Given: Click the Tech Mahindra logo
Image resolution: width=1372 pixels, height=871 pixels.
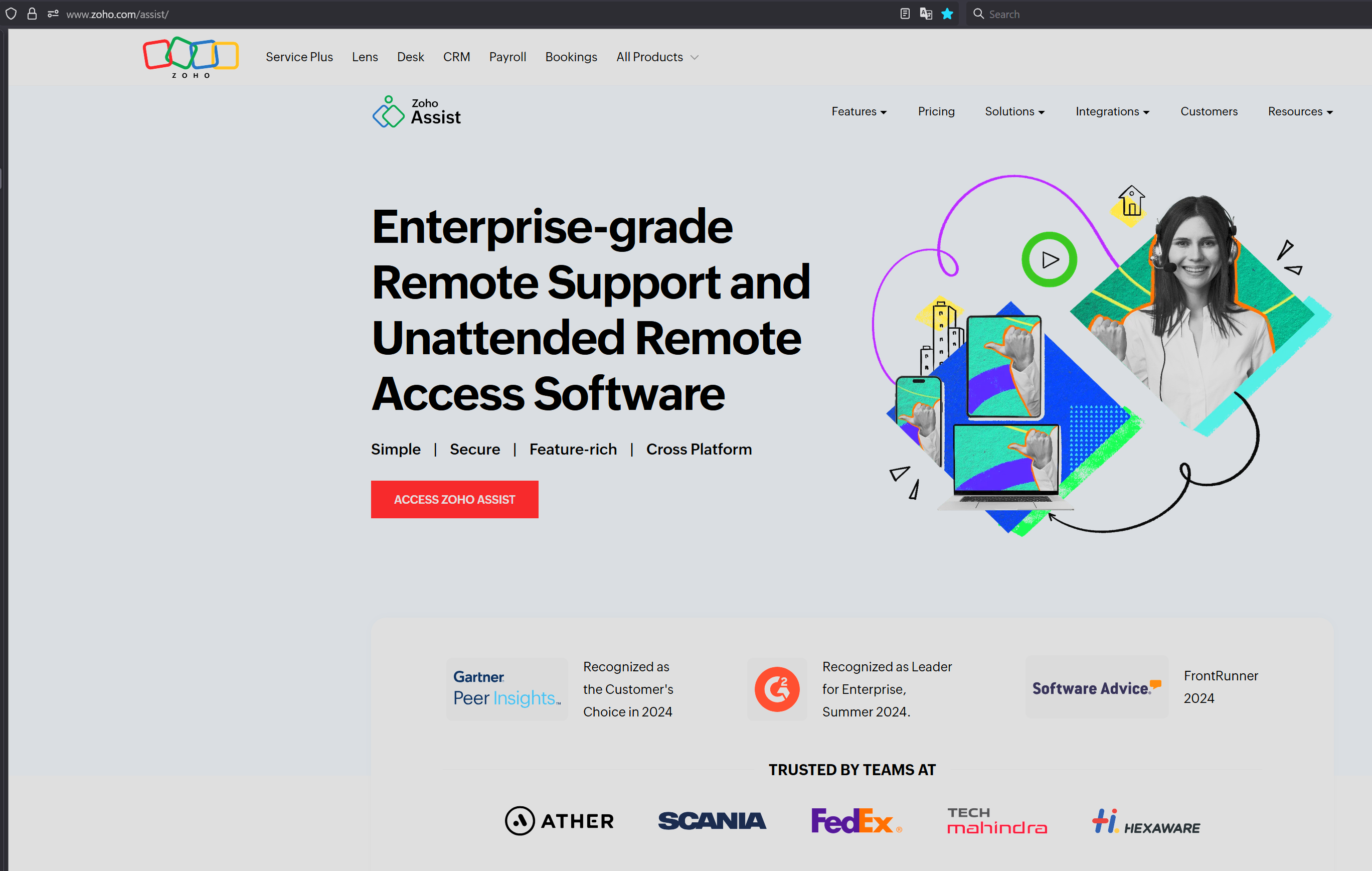Looking at the screenshot, I should 997,821.
